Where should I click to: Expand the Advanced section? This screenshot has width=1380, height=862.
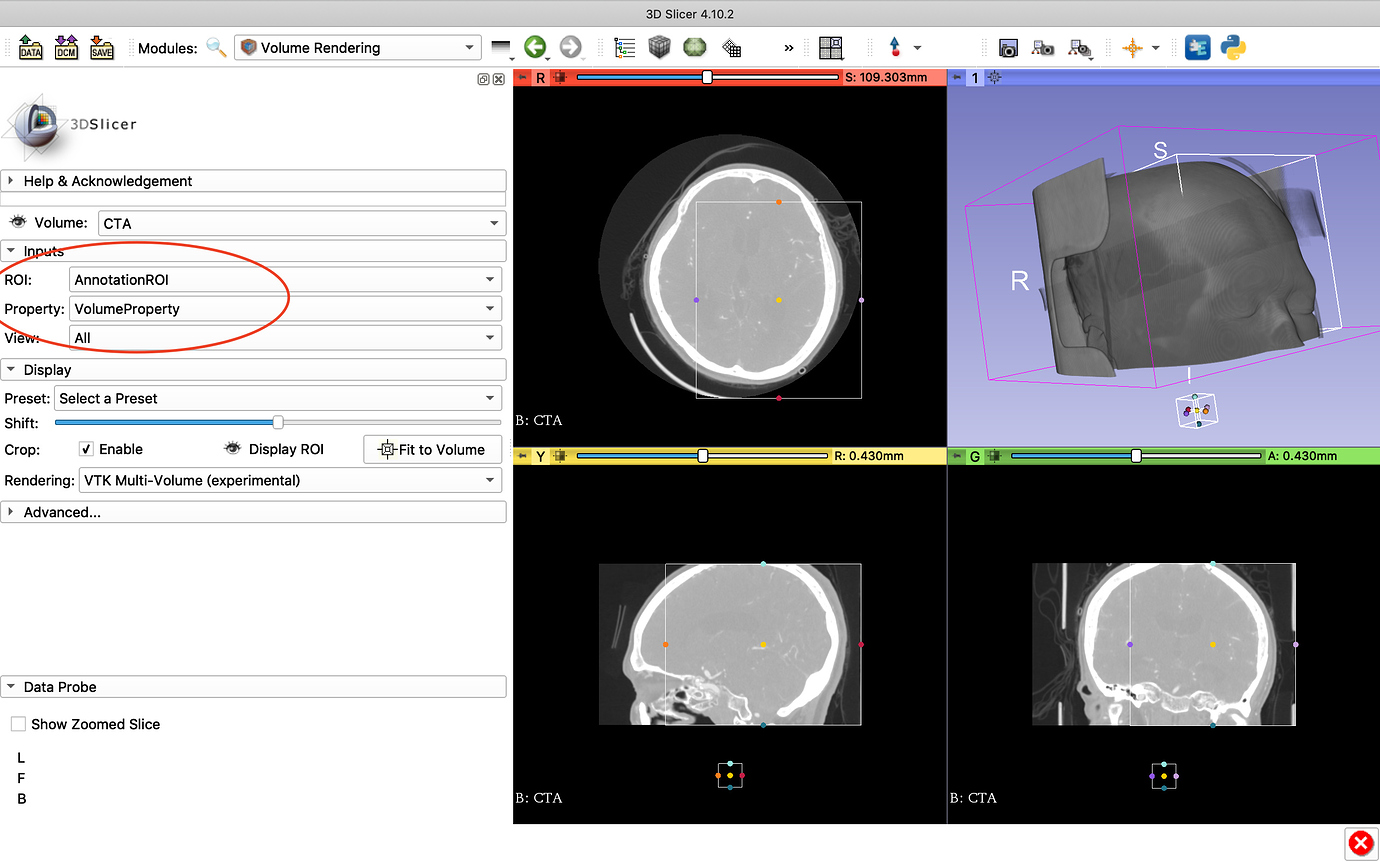click(62, 512)
